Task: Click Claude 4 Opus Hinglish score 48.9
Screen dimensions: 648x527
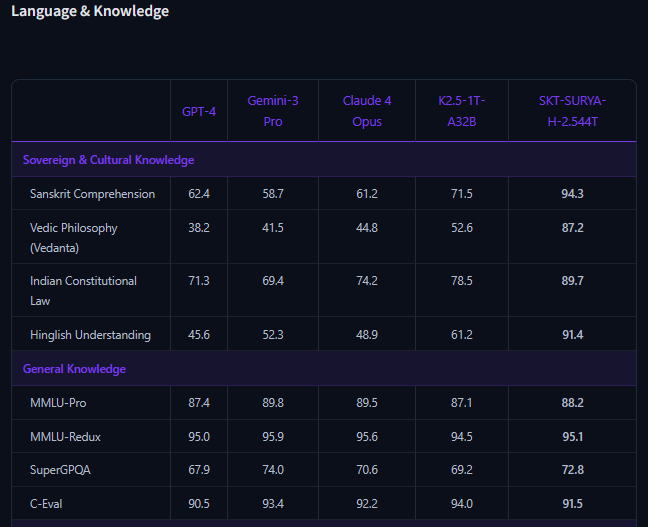Action: 367,335
